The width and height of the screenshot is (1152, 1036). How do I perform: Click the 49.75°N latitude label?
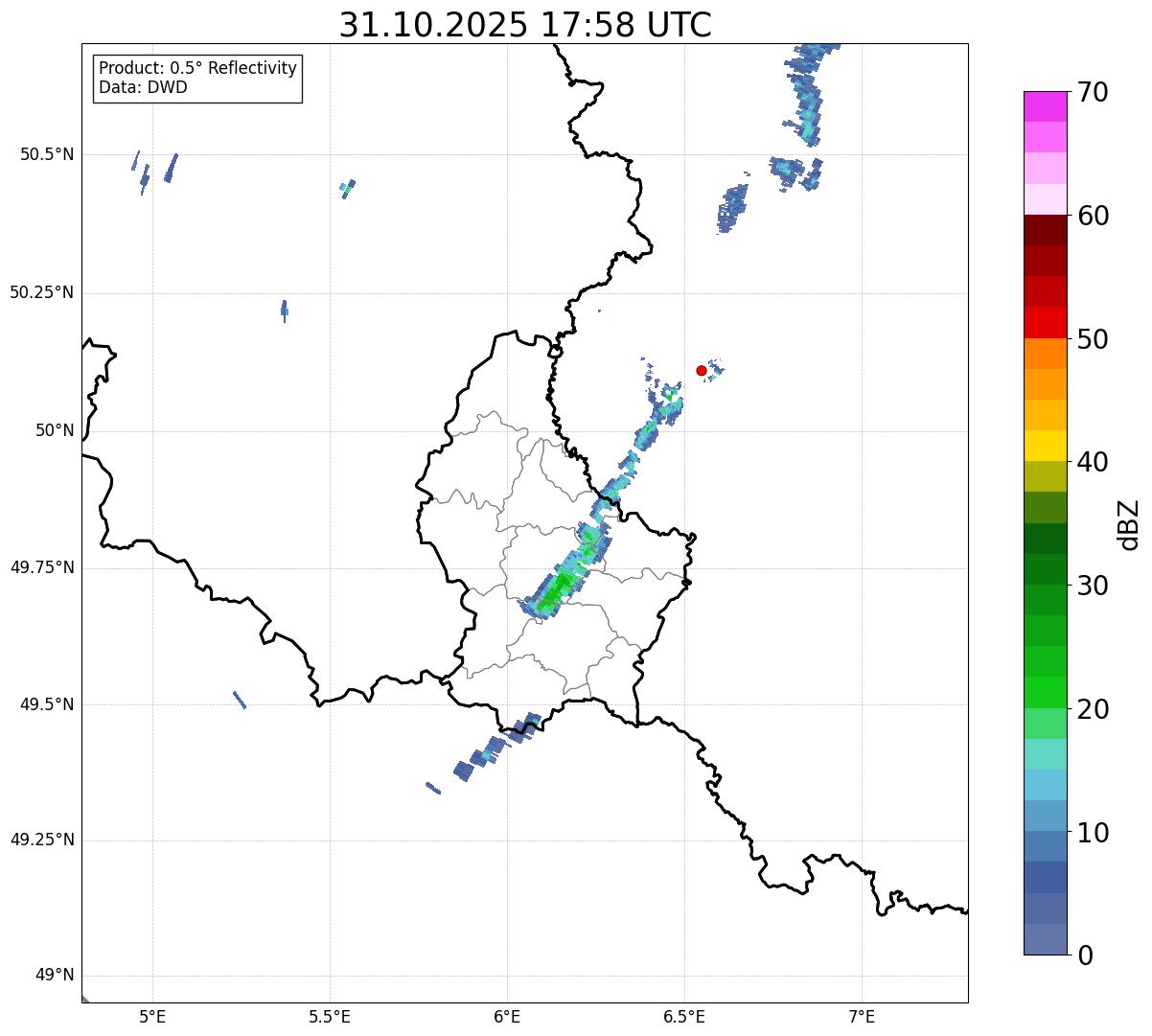tap(42, 567)
